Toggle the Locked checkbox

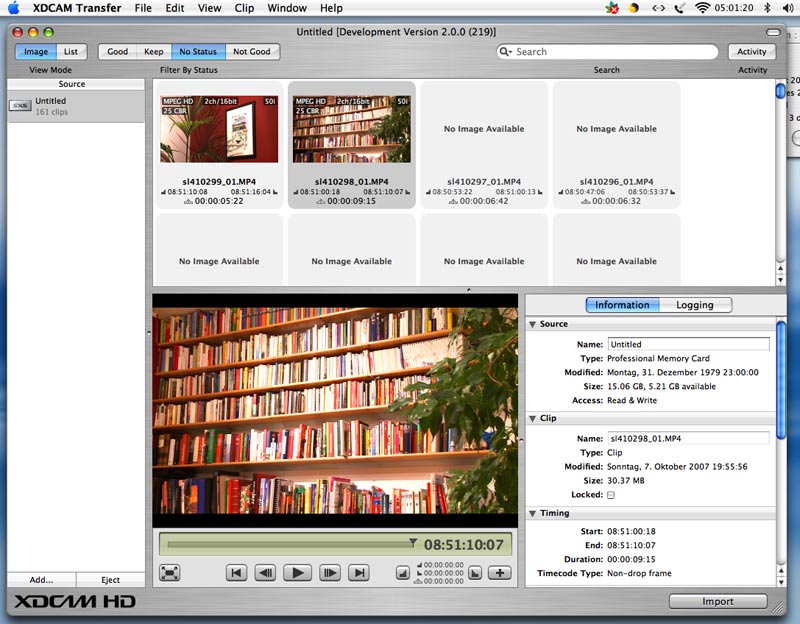(611, 495)
